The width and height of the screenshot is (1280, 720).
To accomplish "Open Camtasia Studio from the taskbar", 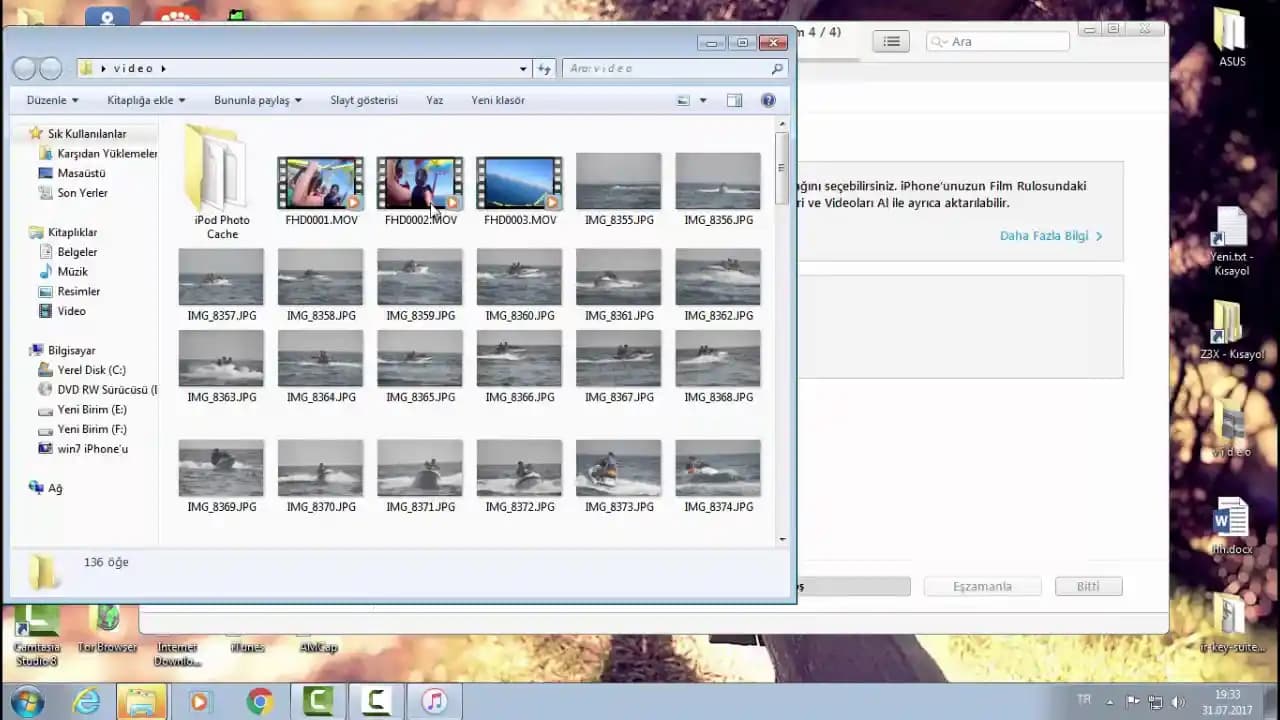I will [x=318, y=700].
